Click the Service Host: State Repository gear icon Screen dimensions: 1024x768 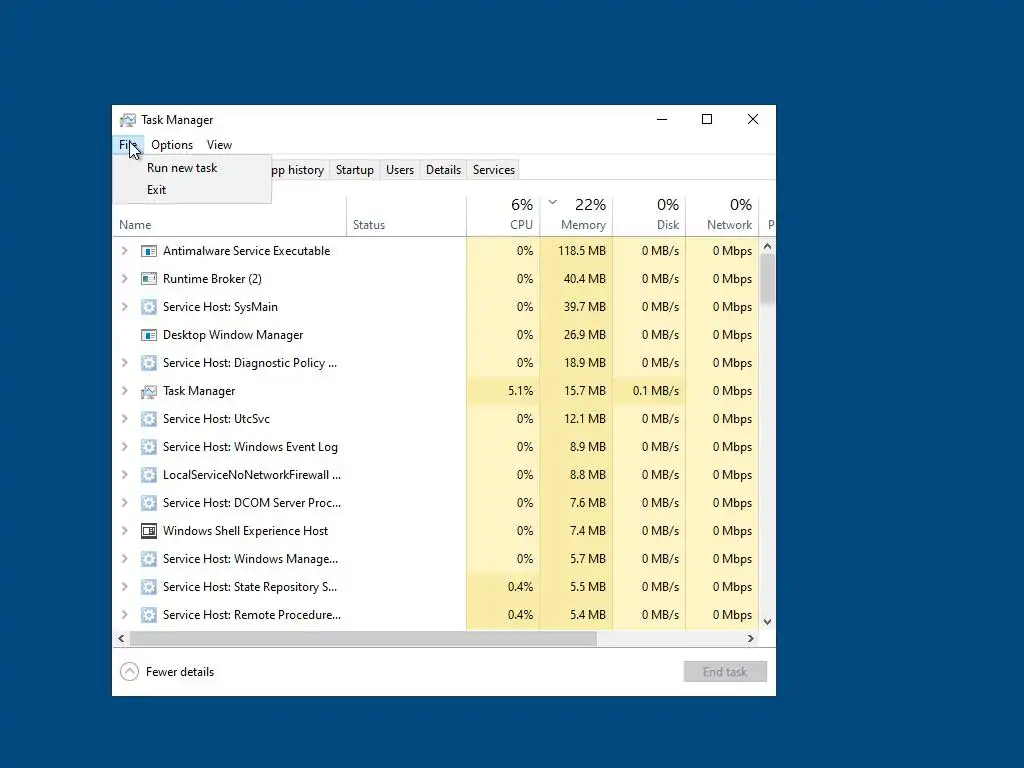pos(149,587)
